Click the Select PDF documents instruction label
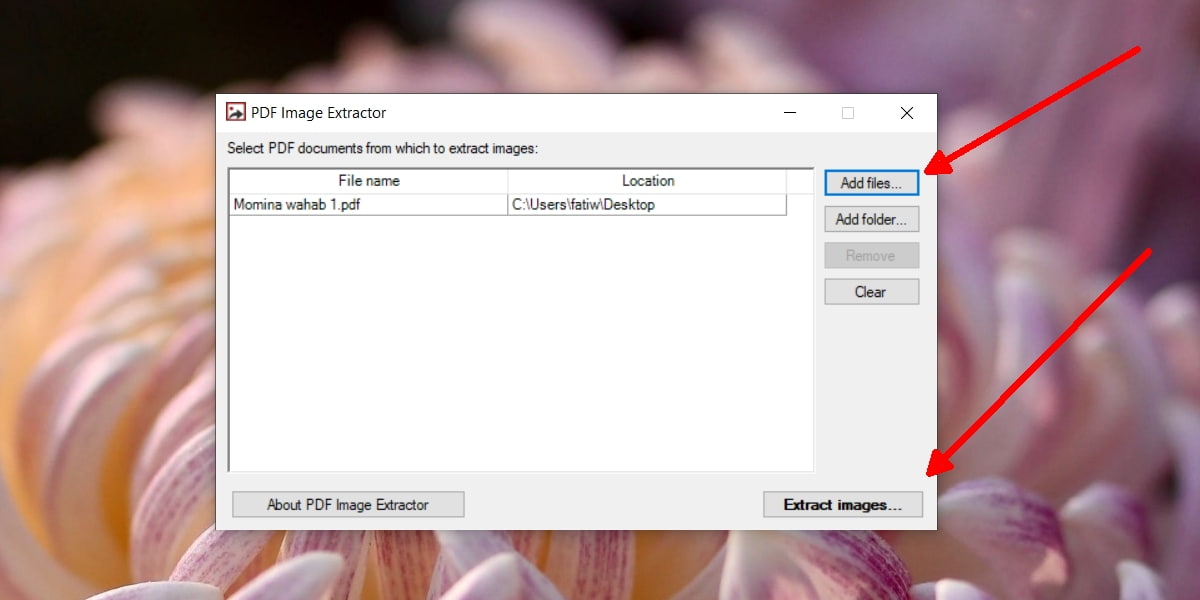1200x600 pixels. [382, 148]
